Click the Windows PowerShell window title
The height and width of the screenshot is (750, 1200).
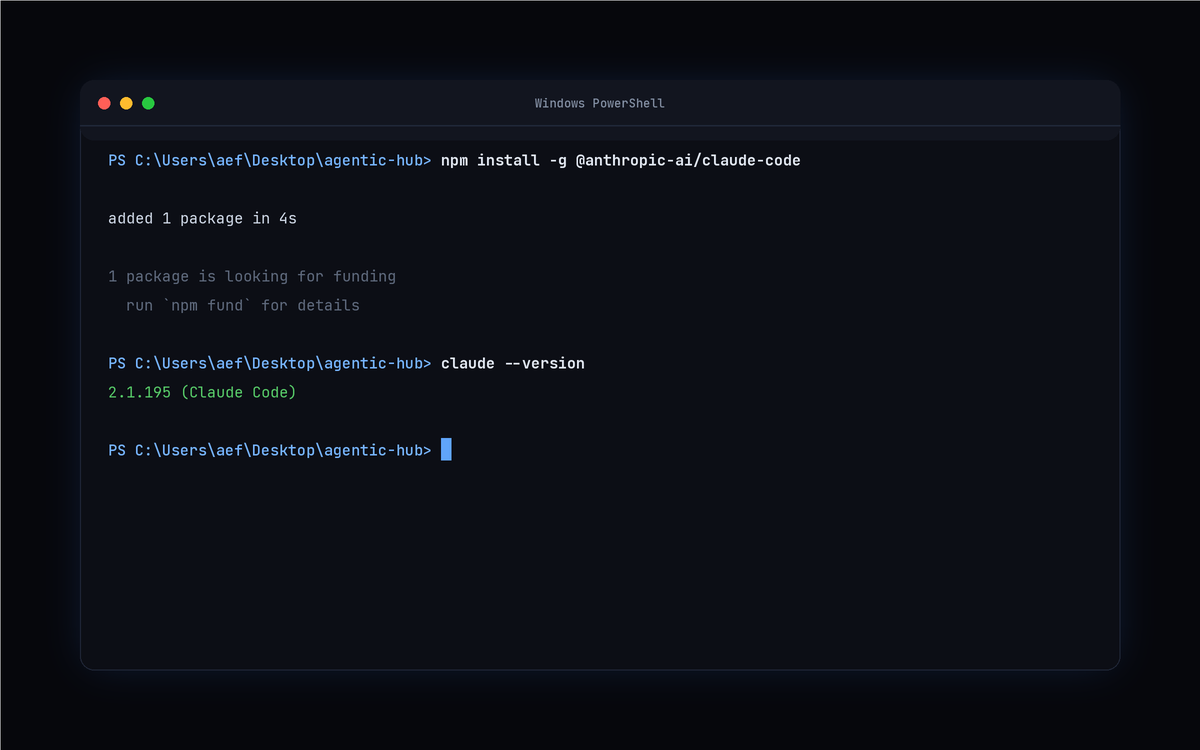pyautogui.click(x=600, y=103)
